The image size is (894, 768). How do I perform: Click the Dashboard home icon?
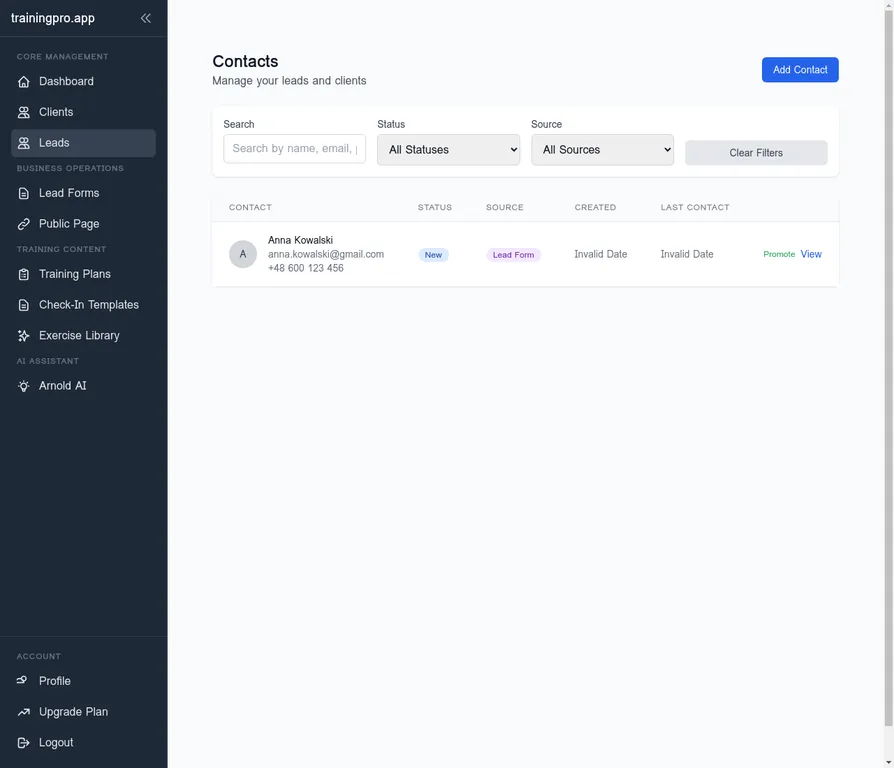coord(24,82)
